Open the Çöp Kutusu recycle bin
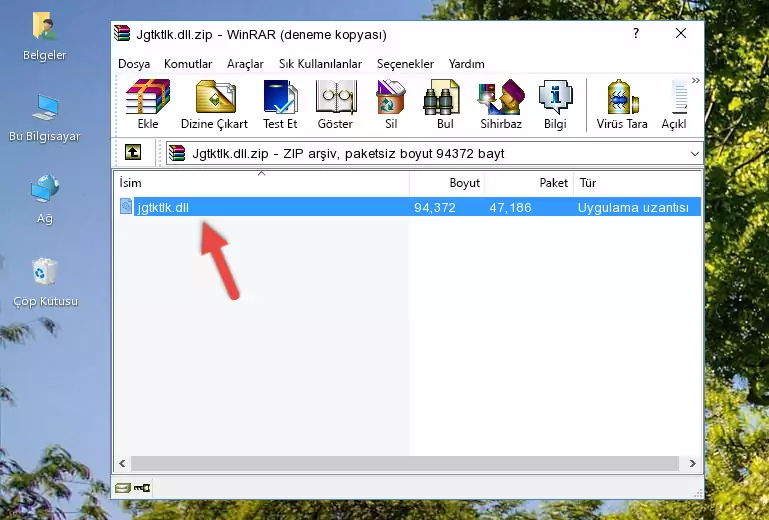 coord(45,282)
